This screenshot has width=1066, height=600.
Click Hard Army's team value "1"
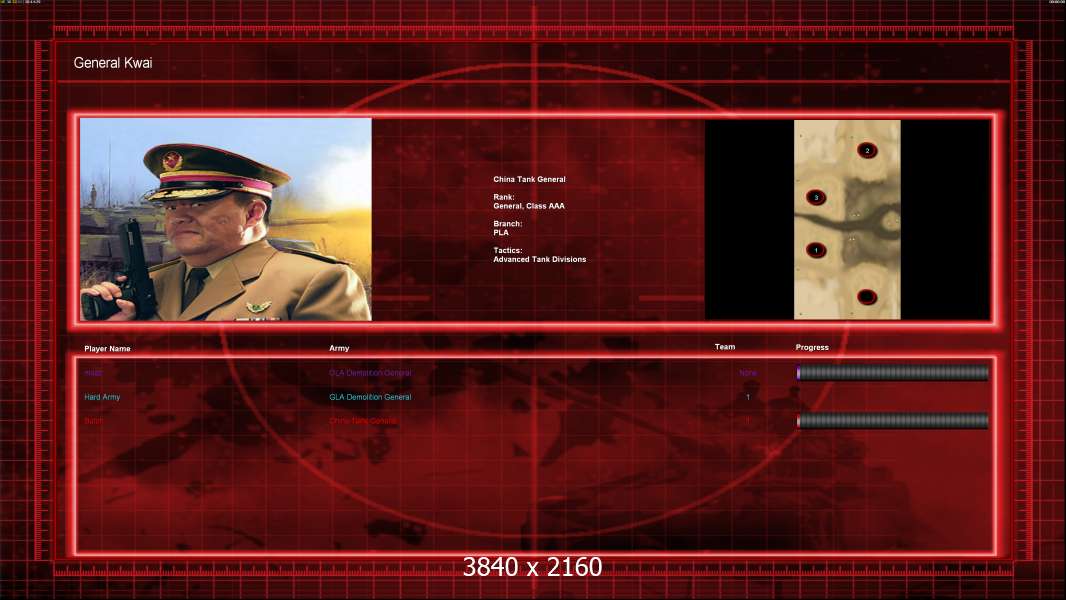coord(748,397)
